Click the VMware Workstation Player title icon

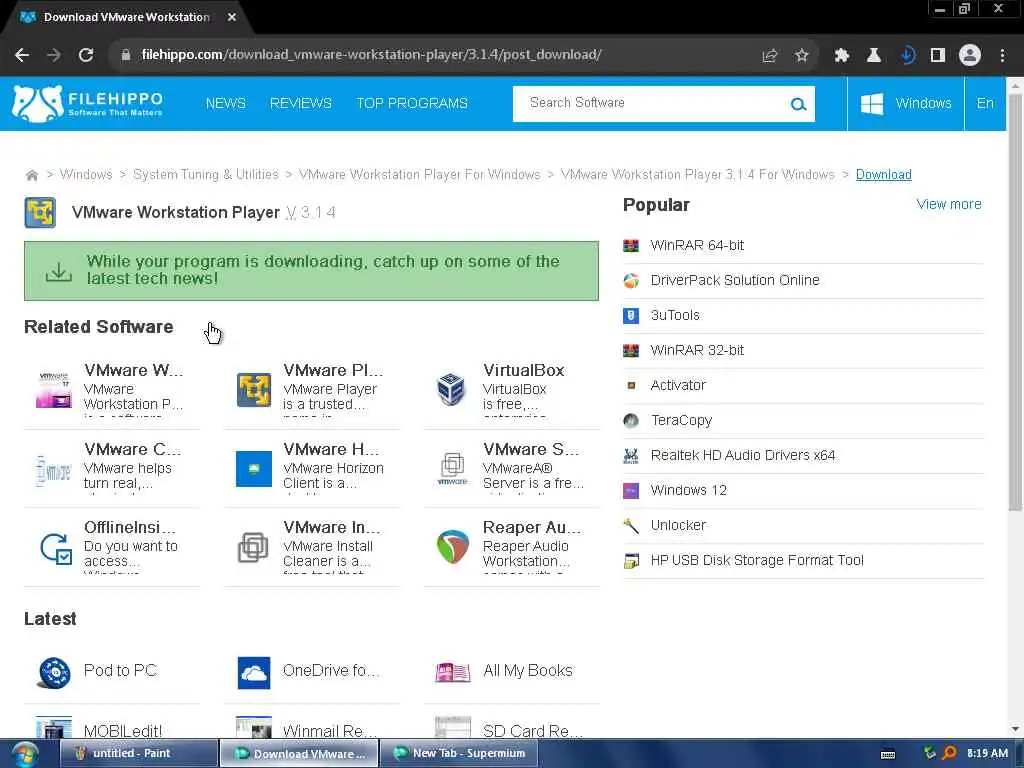(40, 212)
